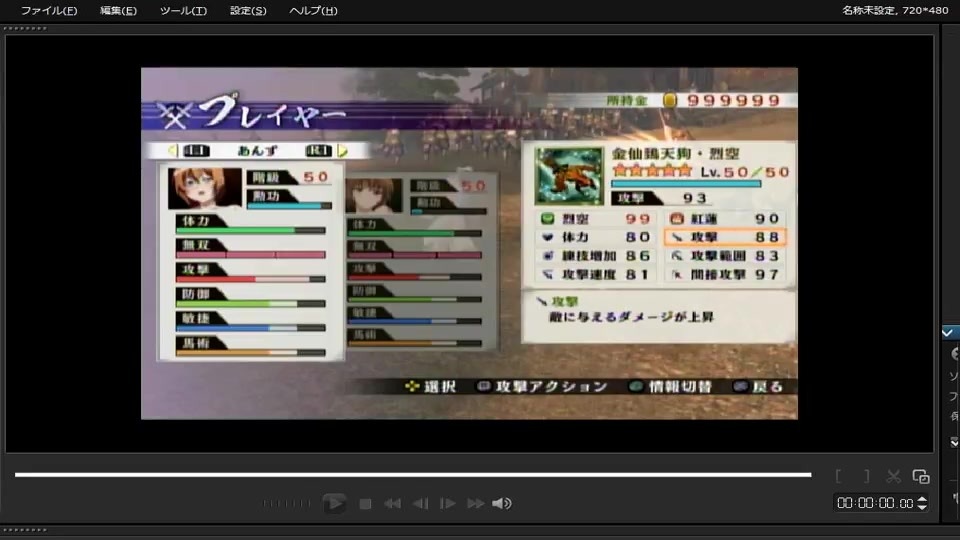Click the fast-forward button
The height and width of the screenshot is (540, 960).
475,503
